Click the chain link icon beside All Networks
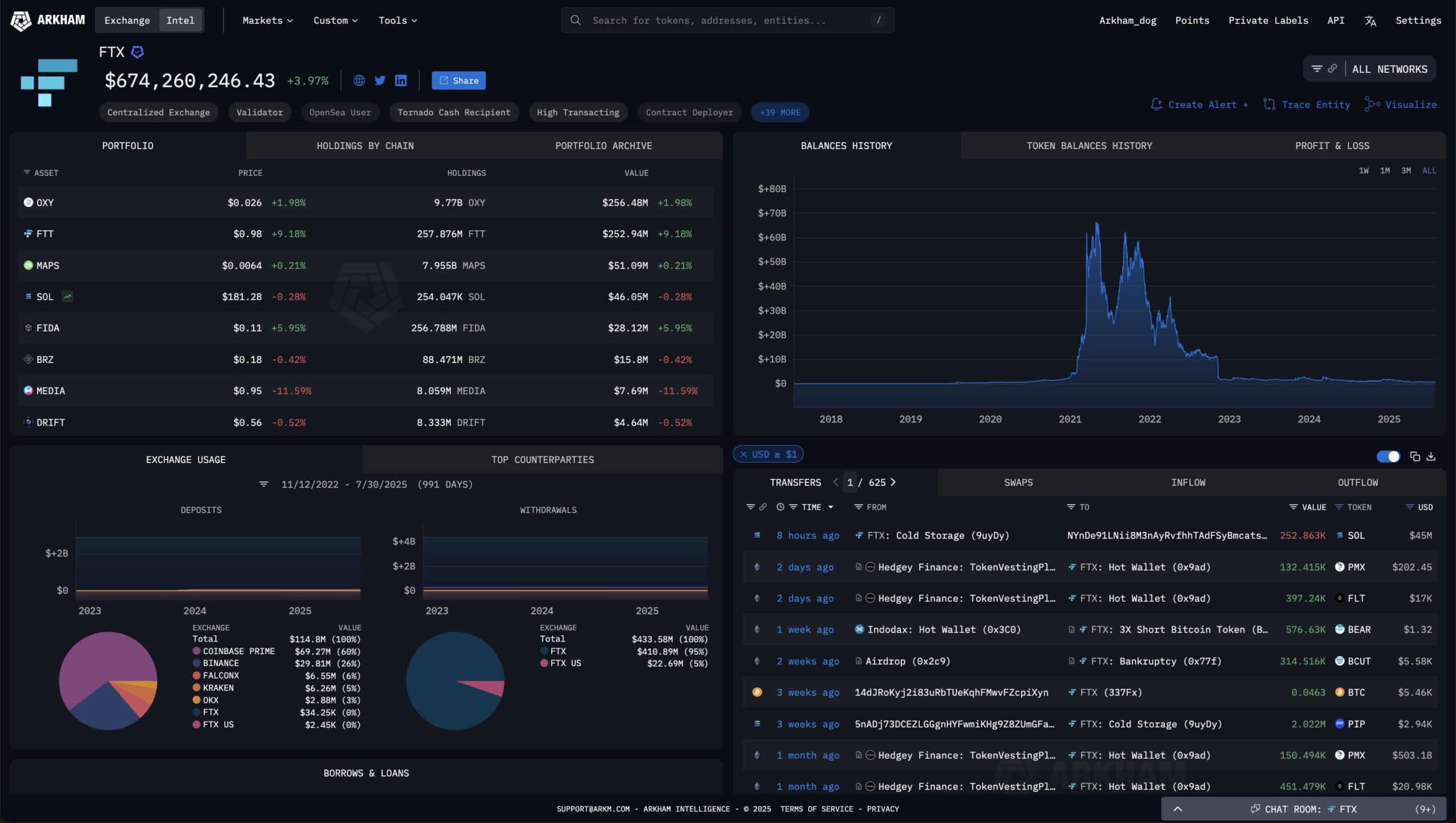 click(1332, 69)
